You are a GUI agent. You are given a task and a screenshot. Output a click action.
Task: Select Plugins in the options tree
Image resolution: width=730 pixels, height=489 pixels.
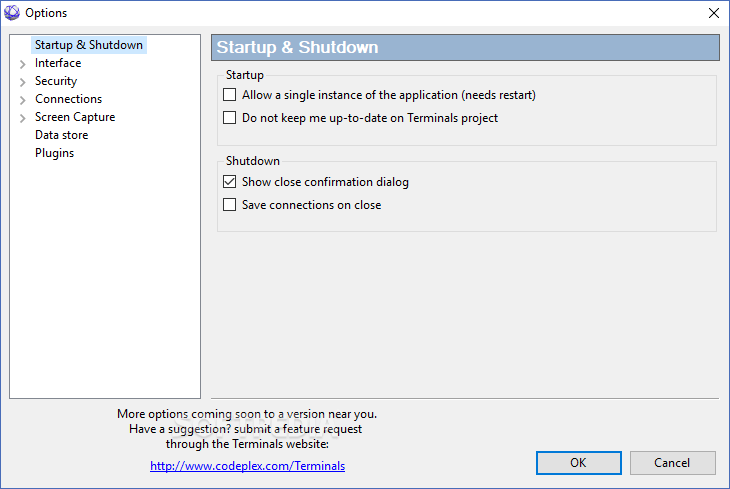[x=54, y=153]
